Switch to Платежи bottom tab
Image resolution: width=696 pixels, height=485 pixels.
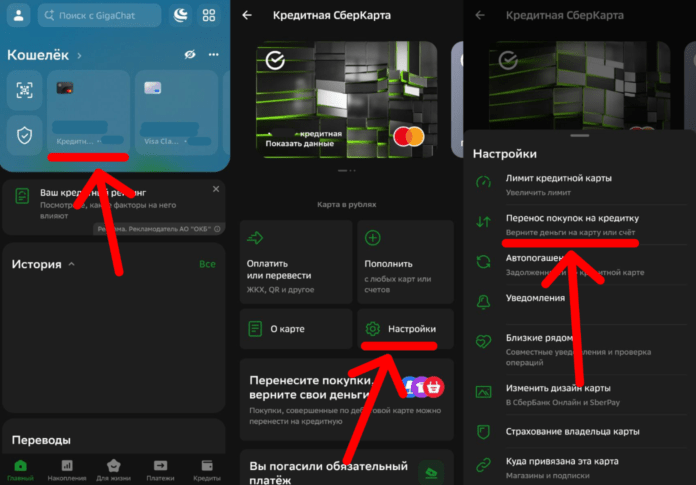(x=160, y=470)
